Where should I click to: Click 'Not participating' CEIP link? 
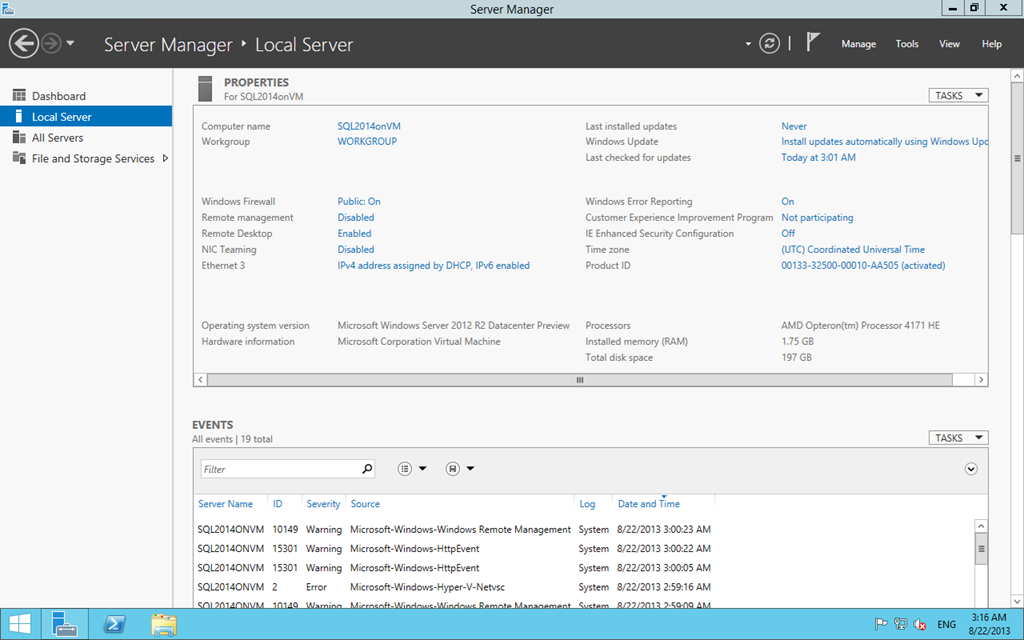coord(817,217)
